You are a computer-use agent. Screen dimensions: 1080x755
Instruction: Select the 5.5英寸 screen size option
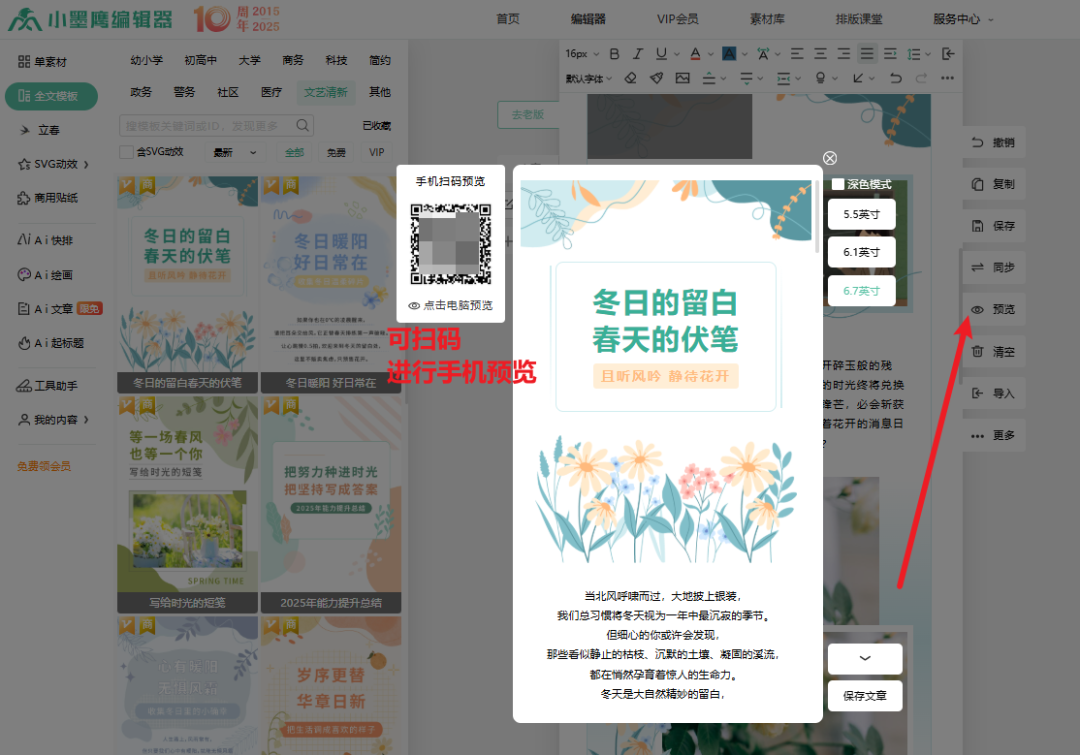861,214
